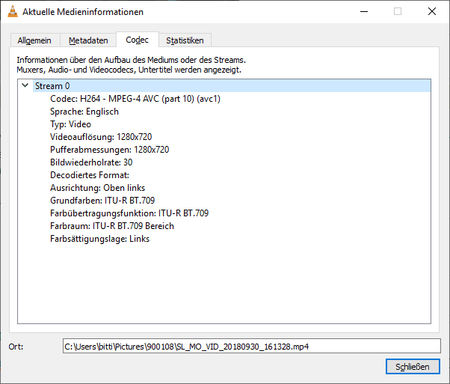Select the Farbsättigungslage: Links entry
Screen dimensions: 450x384
pos(100,239)
